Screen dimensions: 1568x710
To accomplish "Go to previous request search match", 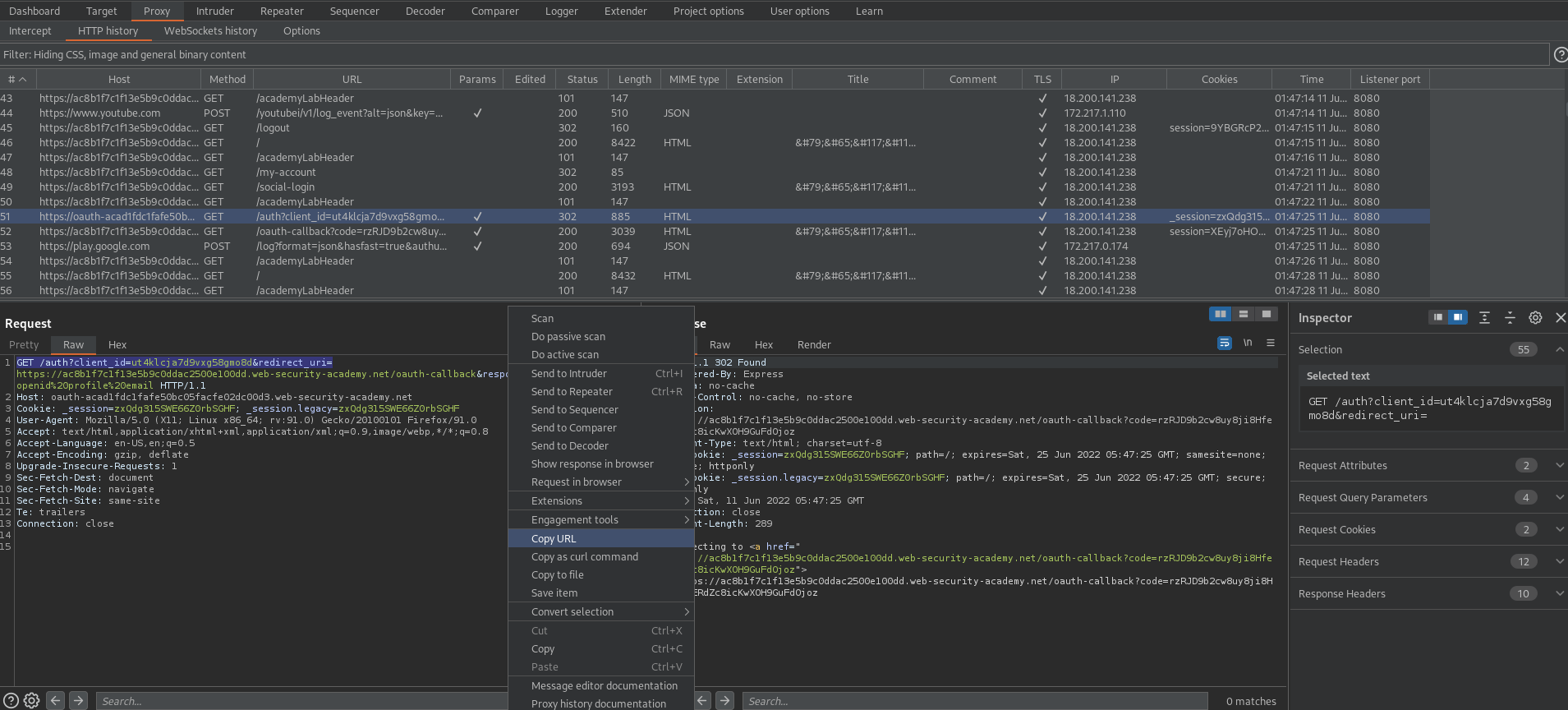I will tap(55, 700).
